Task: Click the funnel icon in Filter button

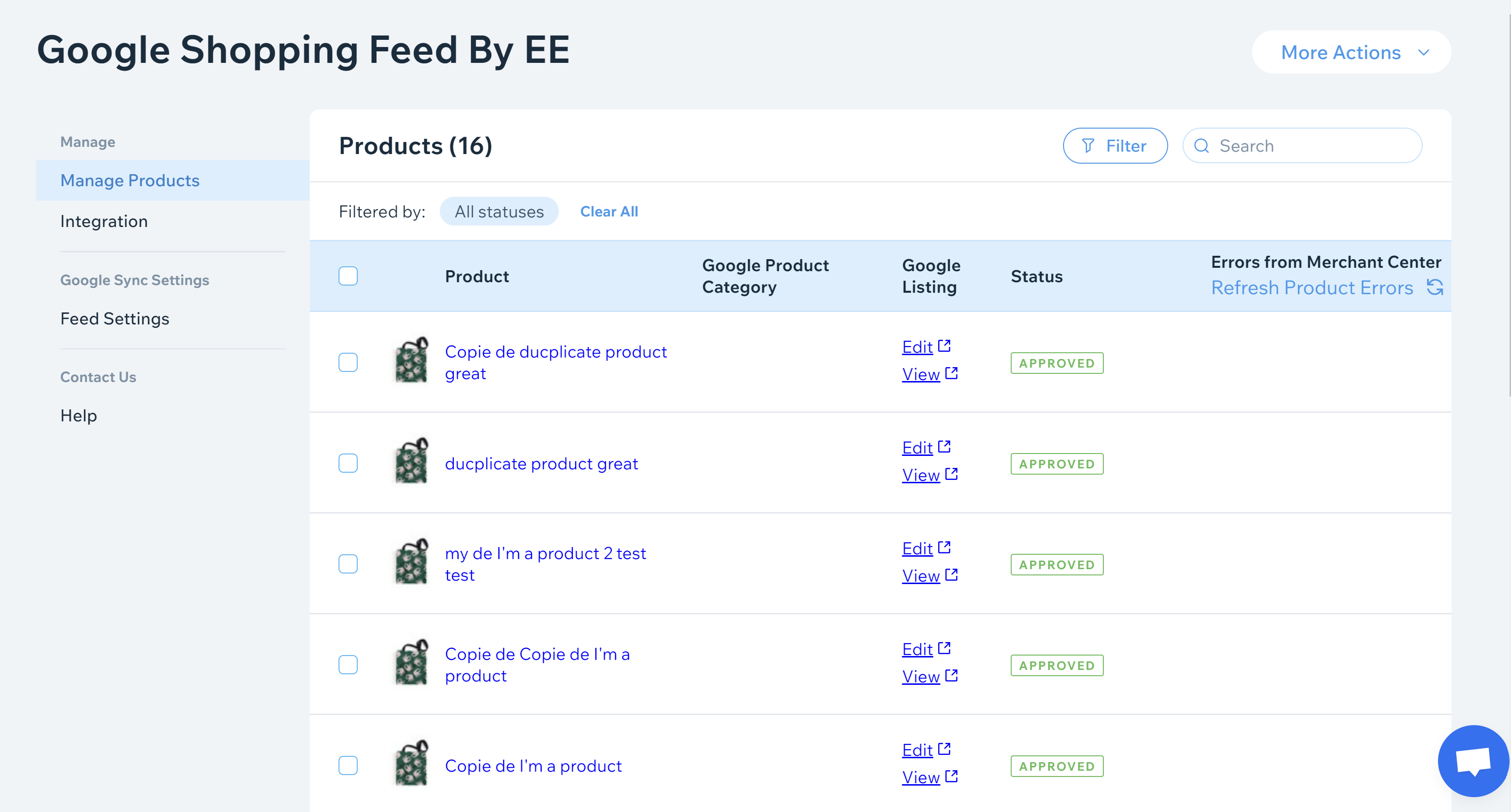Action: click(x=1088, y=145)
